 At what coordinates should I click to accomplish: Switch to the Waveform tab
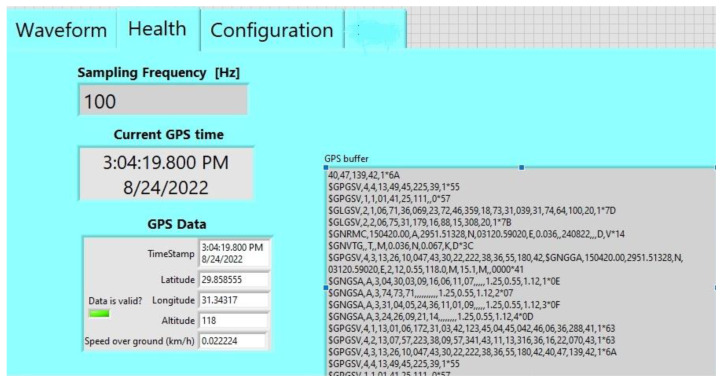pos(61,29)
